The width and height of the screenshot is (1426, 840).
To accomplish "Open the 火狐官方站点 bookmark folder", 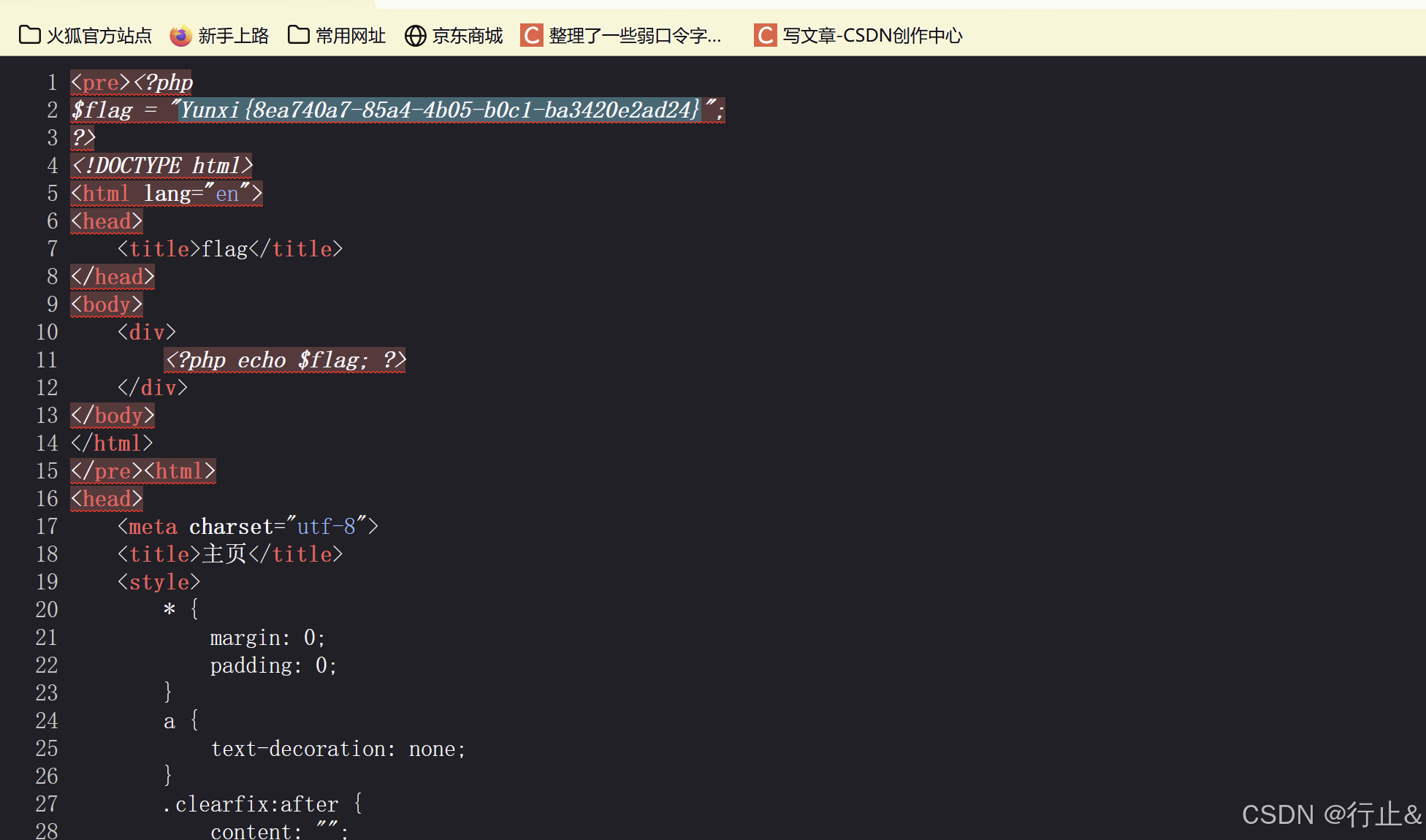I will [99, 35].
